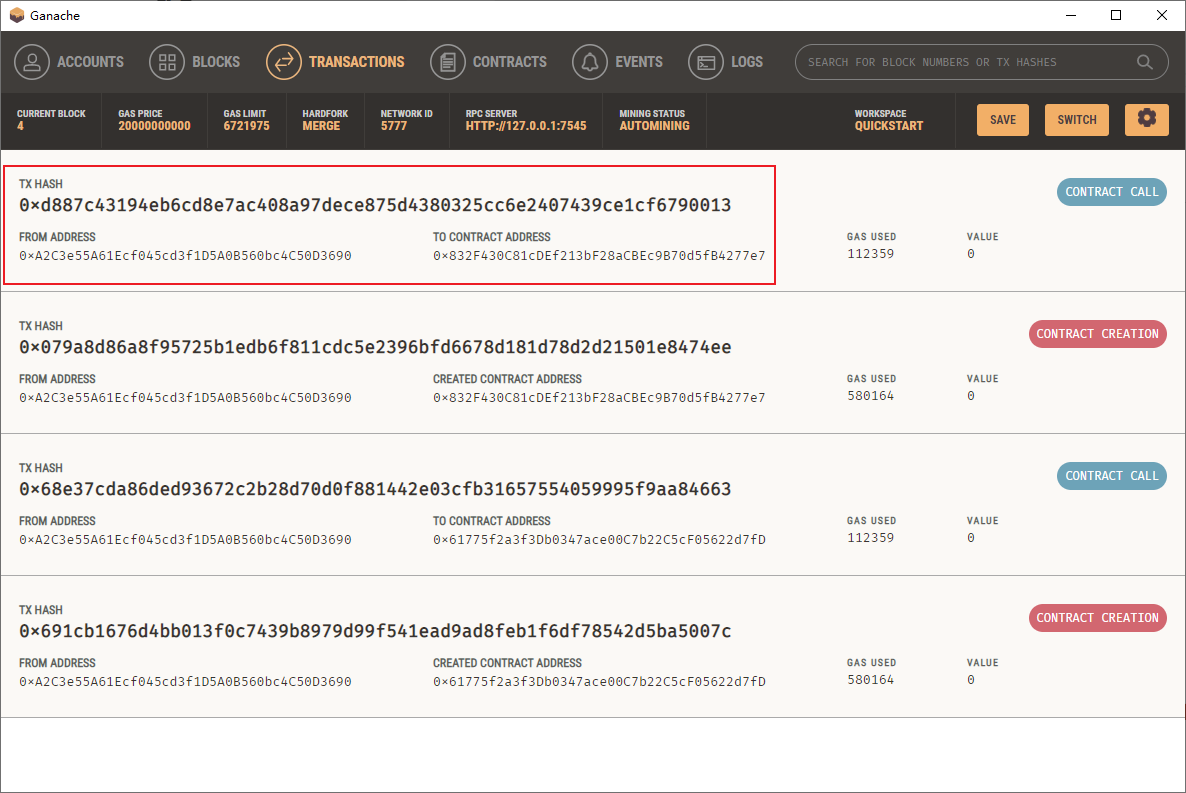The width and height of the screenshot is (1186, 793).
Task: Open transaction hash 0x079a8d86a8f95725...
Action: (375, 347)
